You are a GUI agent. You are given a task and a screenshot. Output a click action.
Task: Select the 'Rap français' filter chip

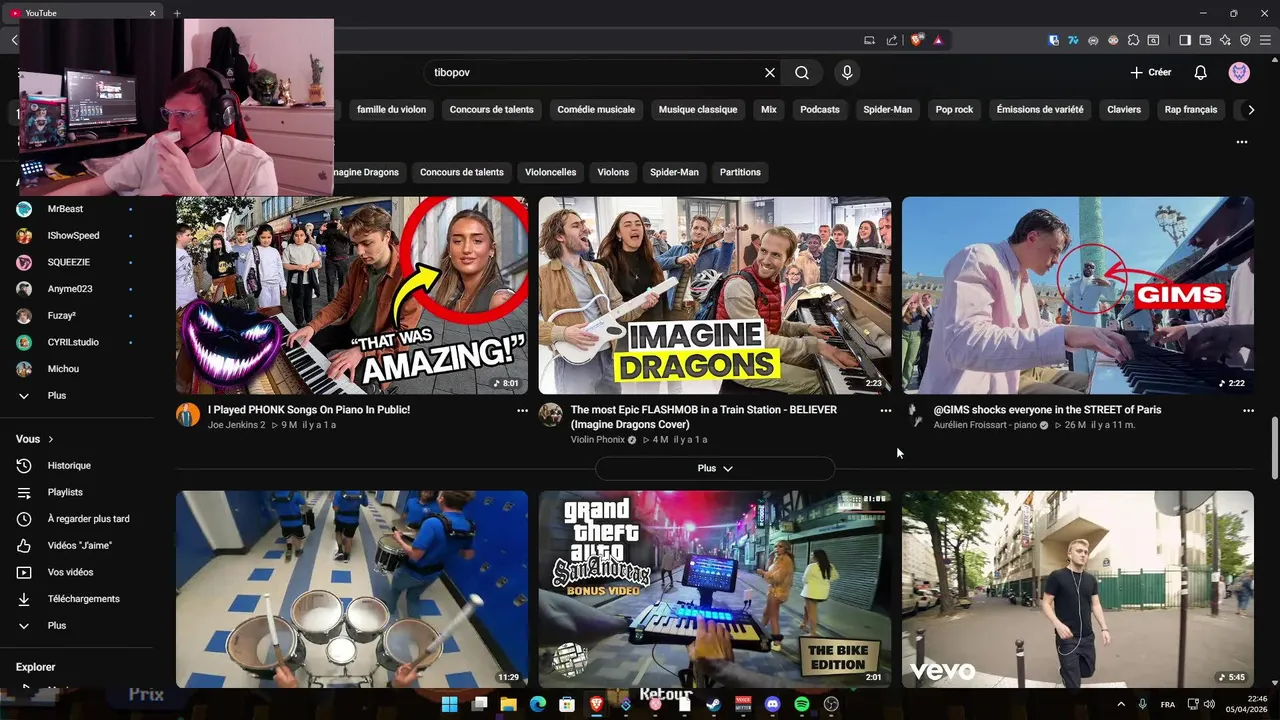click(1191, 110)
